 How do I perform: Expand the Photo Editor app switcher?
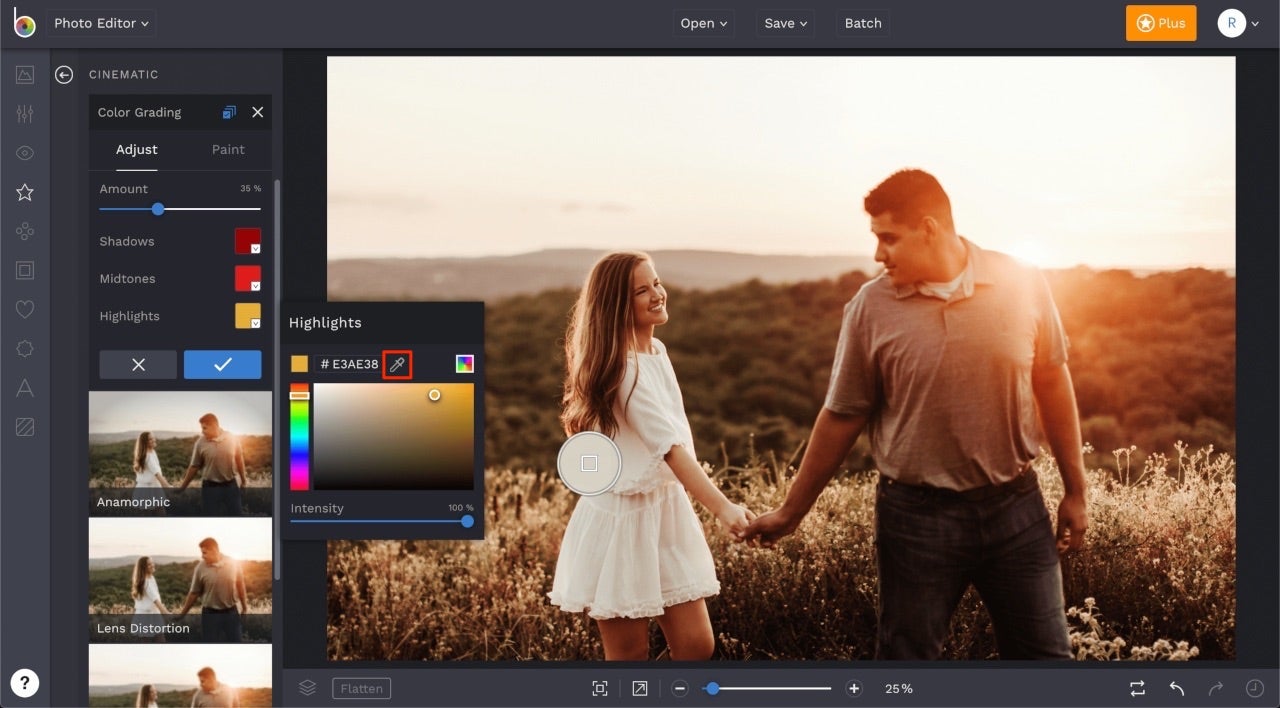pyautogui.click(x=100, y=23)
